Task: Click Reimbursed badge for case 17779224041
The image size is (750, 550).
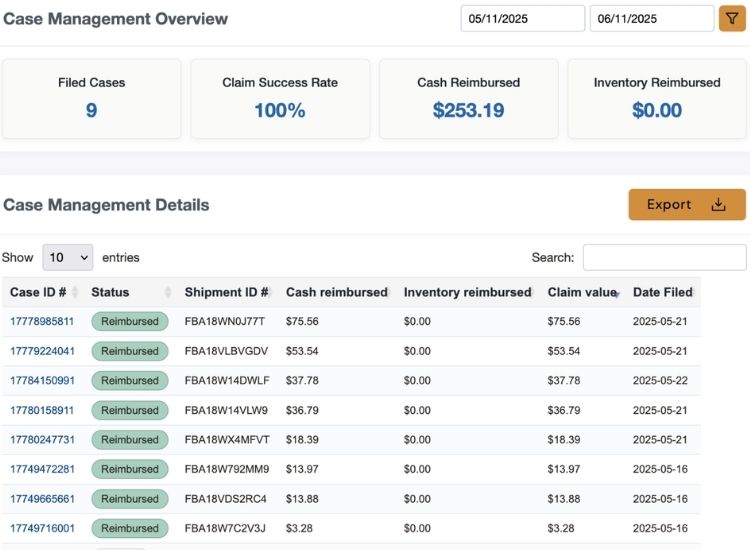Action: pos(130,351)
